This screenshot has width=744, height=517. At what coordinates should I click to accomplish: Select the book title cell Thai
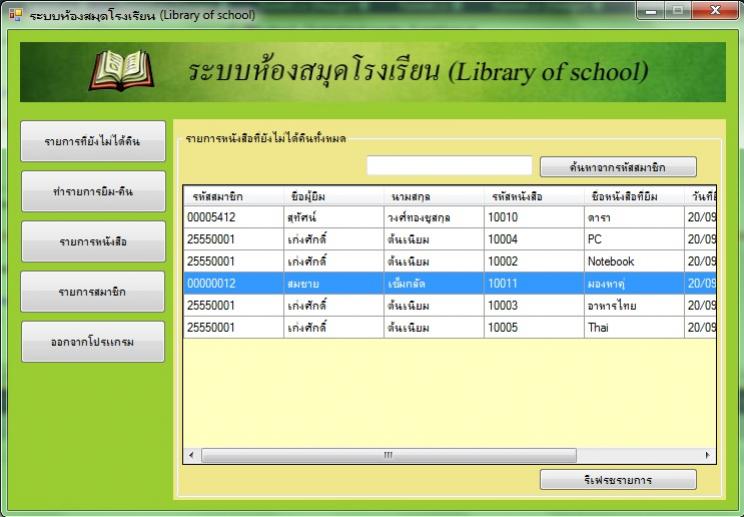click(634, 327)
